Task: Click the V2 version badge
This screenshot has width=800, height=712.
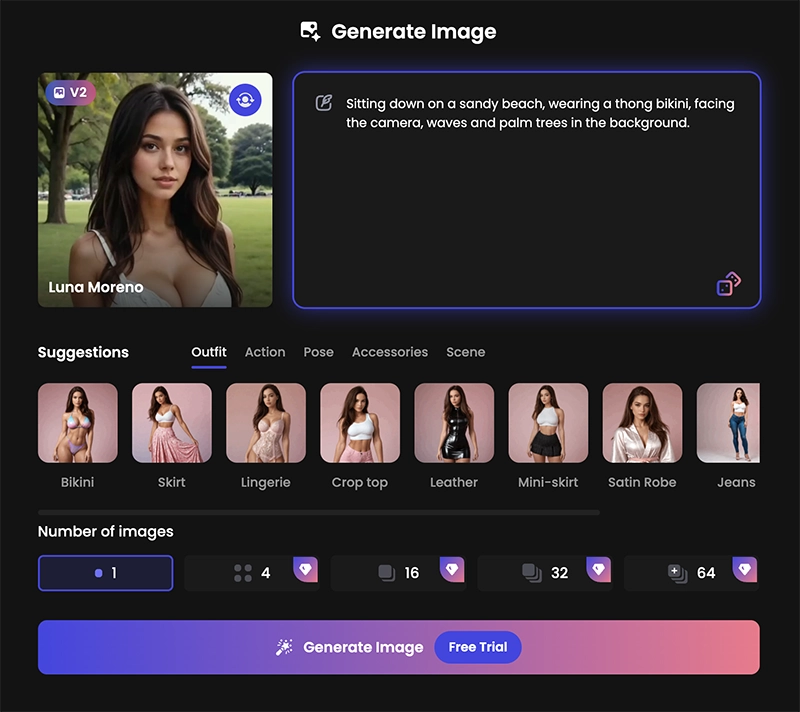Action: click(70, 93)
